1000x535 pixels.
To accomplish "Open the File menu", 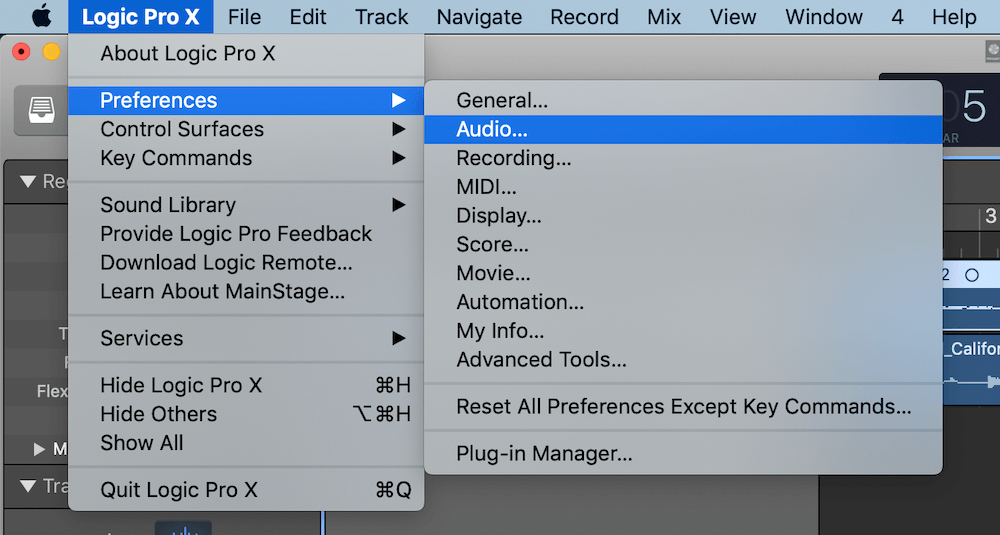I will (x=244, y=17).
